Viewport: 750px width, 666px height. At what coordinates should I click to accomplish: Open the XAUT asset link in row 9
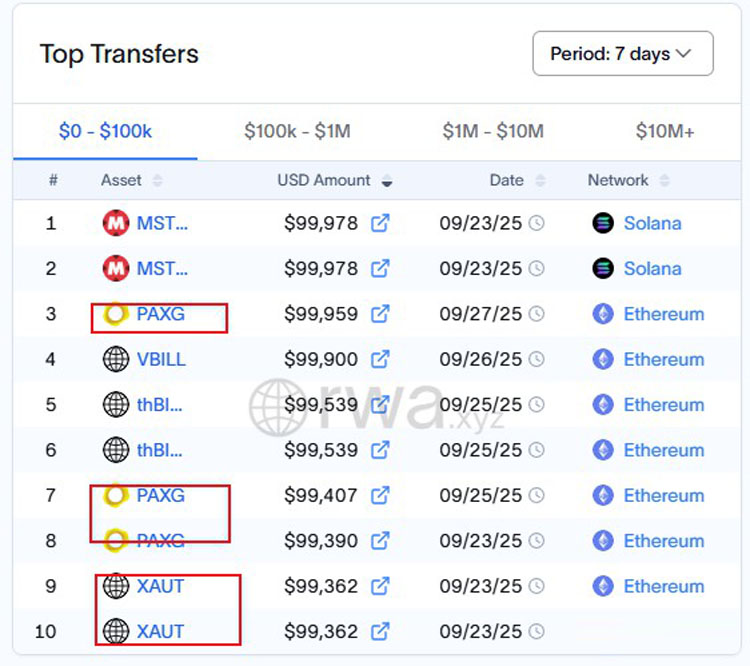click(x=160, y=586)
